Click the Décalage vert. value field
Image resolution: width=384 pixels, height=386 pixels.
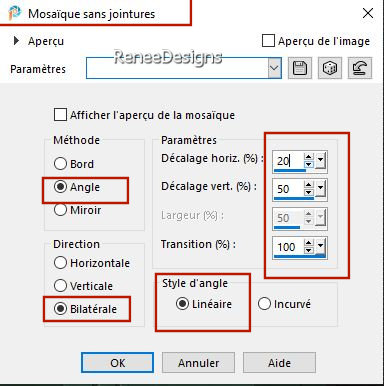(289, 189)
